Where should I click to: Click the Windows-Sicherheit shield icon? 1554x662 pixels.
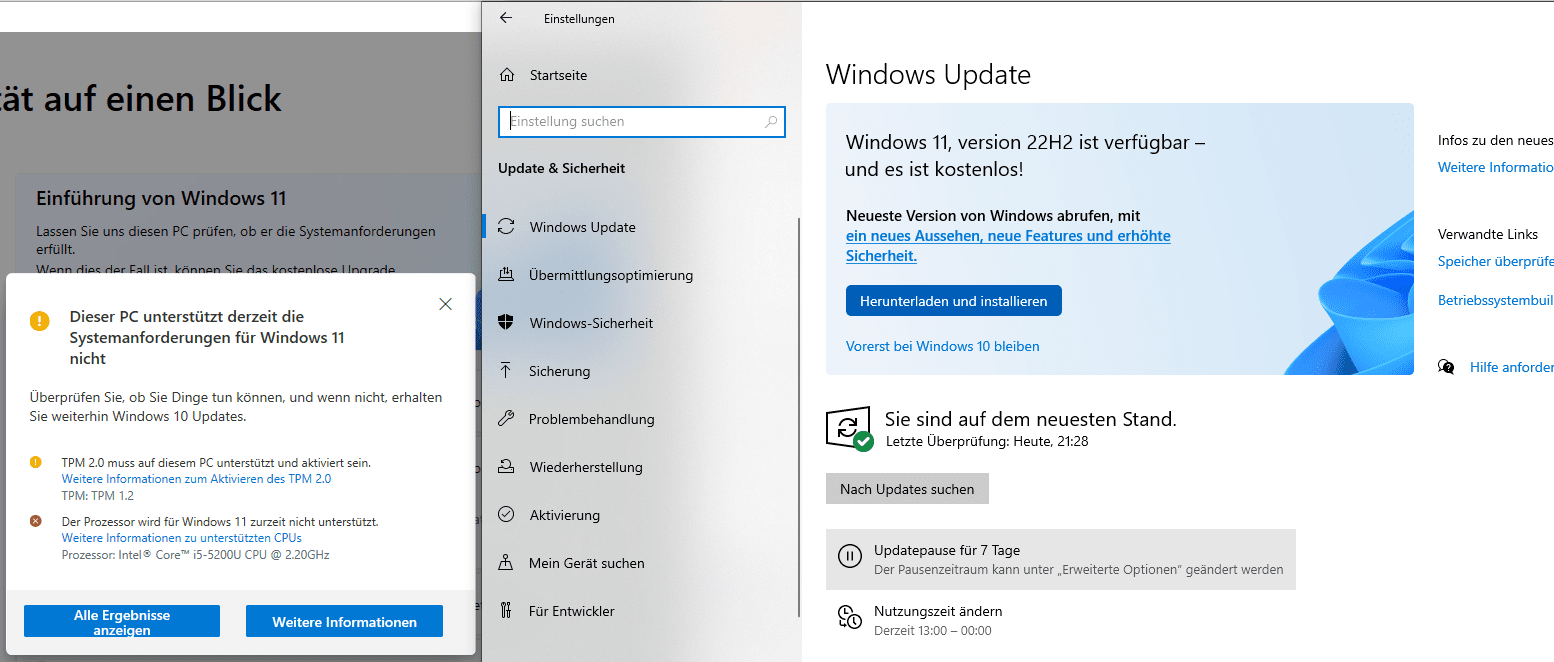[x=506, y=323]
